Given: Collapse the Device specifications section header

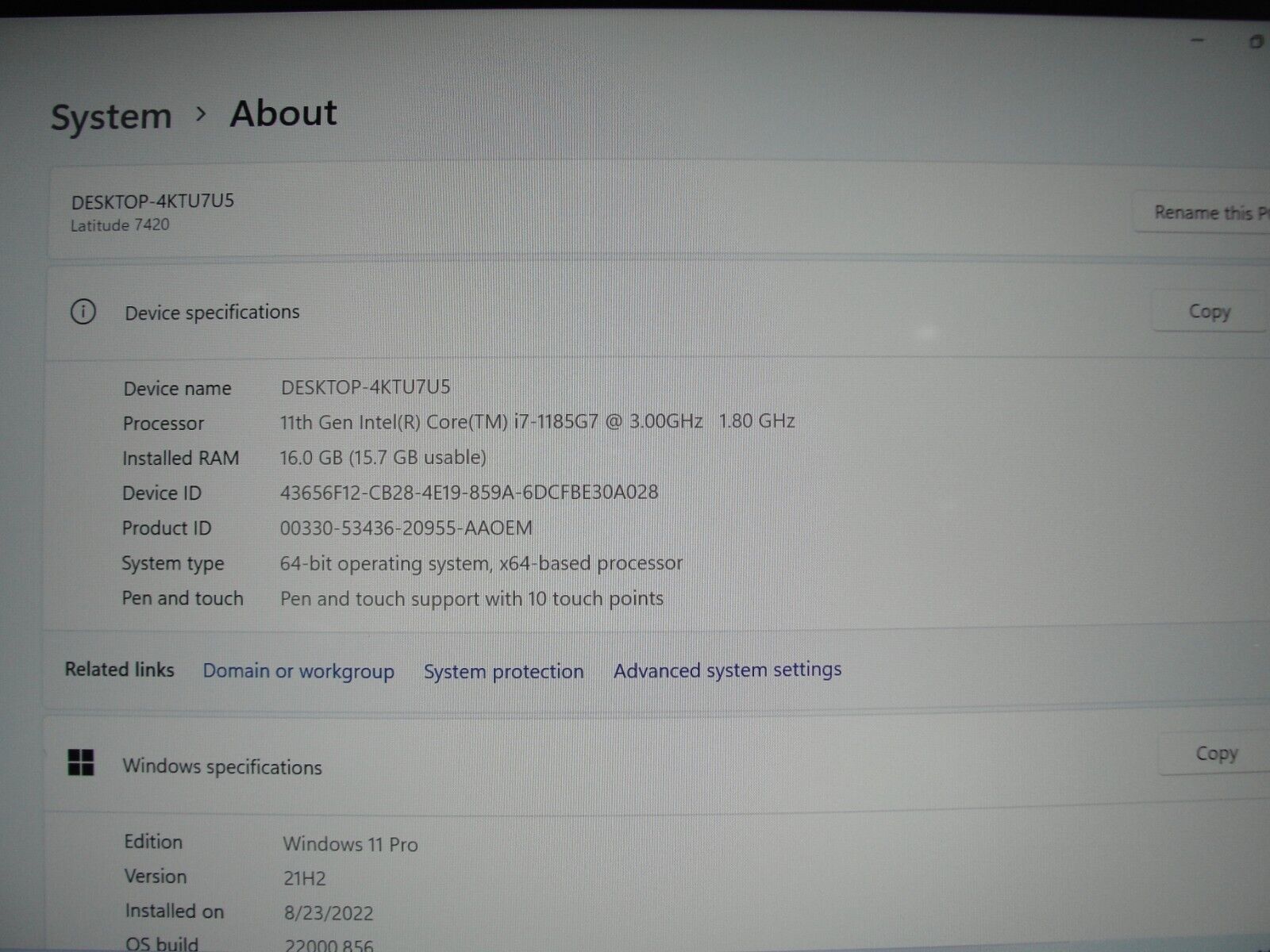Looking at the screenshot, I should 656,313.
